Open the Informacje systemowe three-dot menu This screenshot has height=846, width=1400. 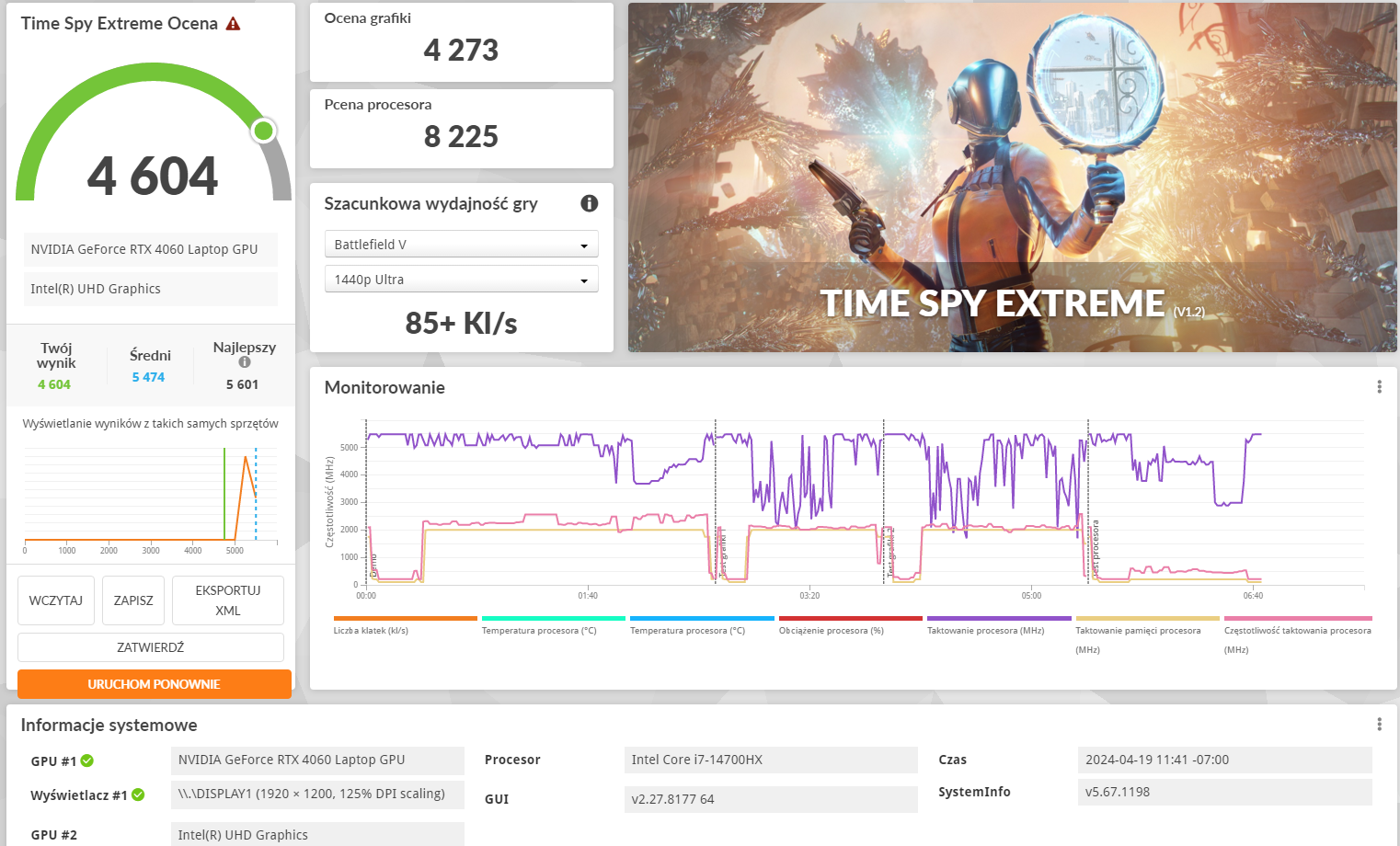(1379, 725)
